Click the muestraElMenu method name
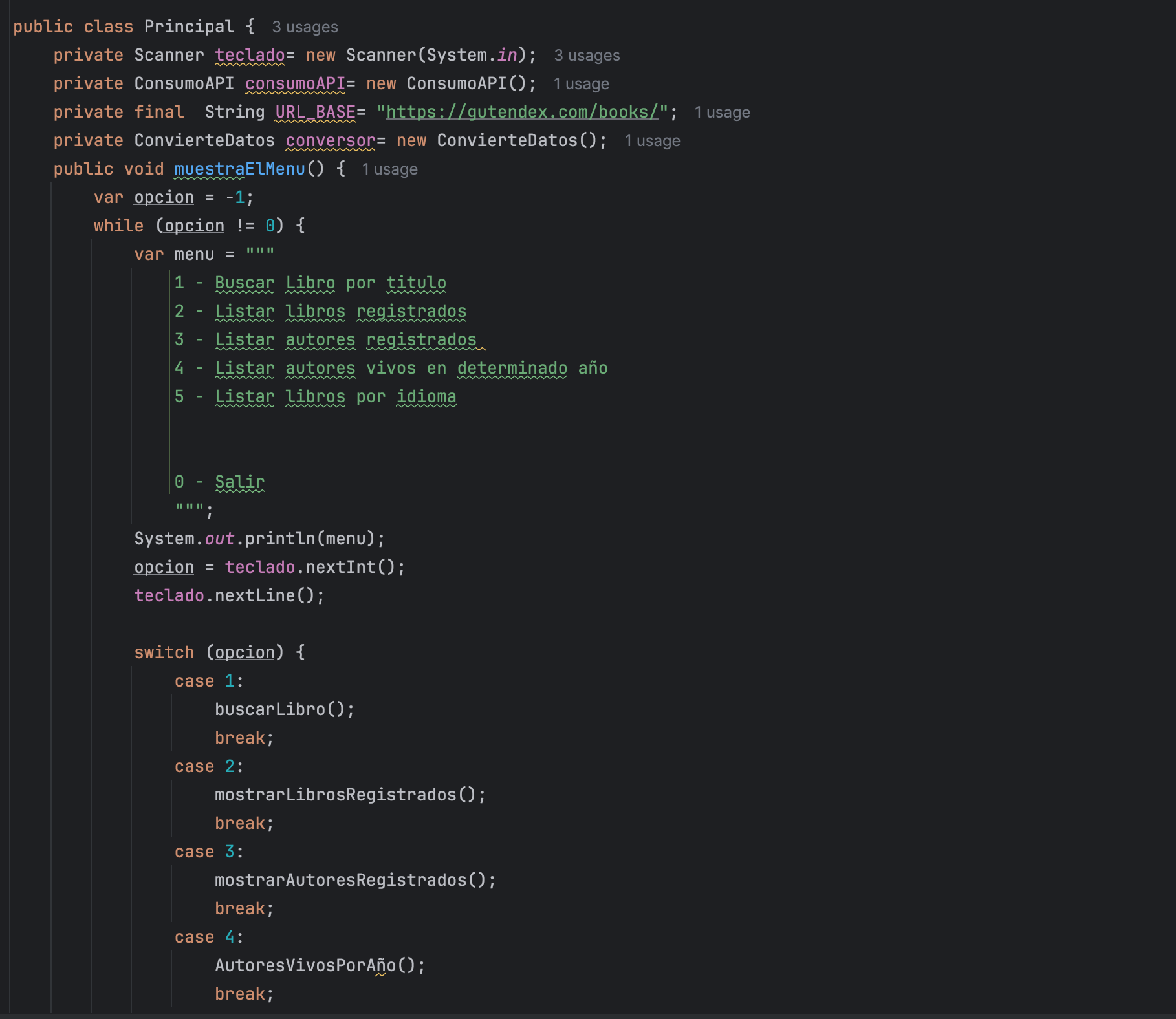The height and width of the screenshot is (1019, 1176). [239, 169]
